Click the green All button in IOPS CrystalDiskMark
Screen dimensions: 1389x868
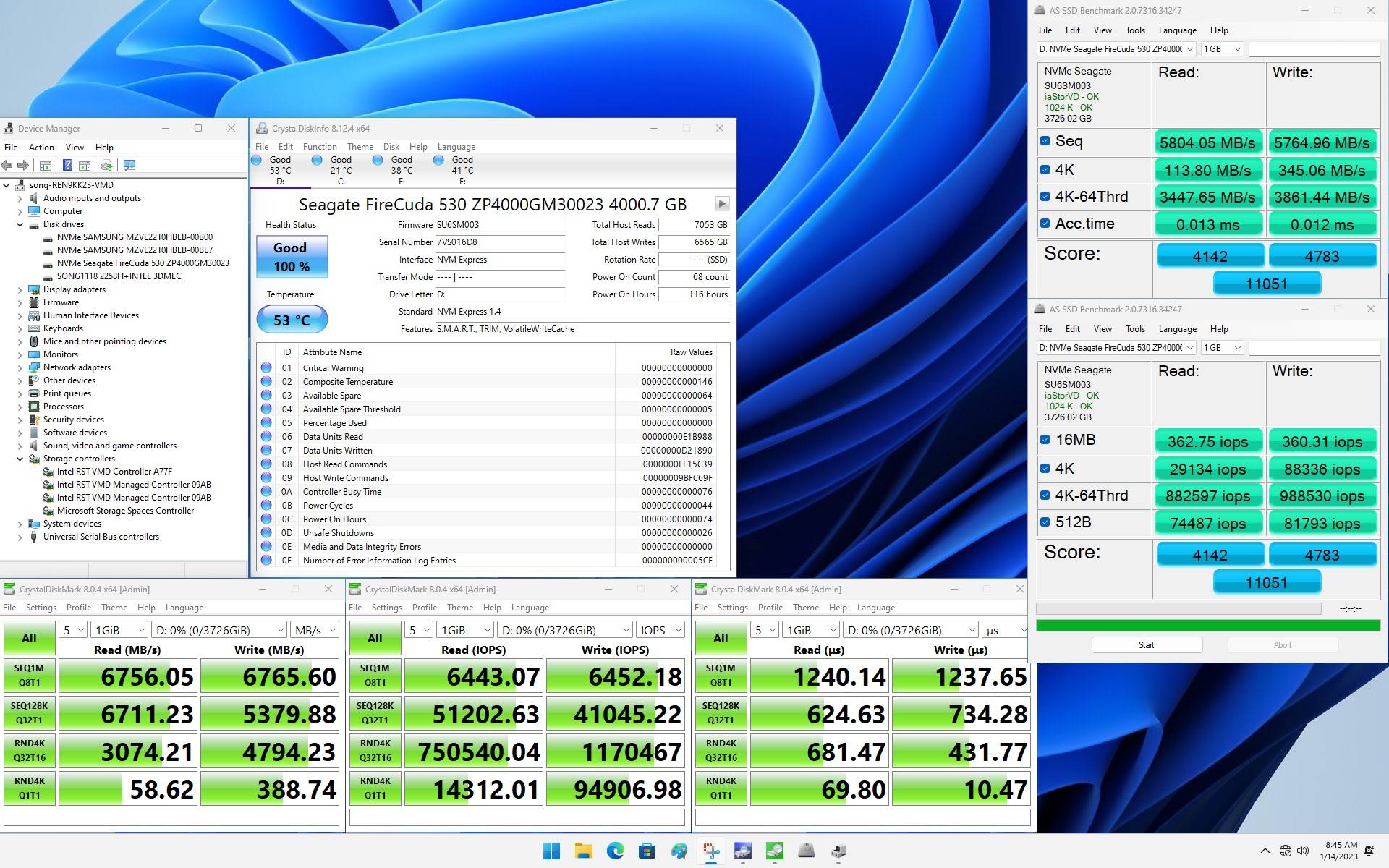click(x=375, y=638)
